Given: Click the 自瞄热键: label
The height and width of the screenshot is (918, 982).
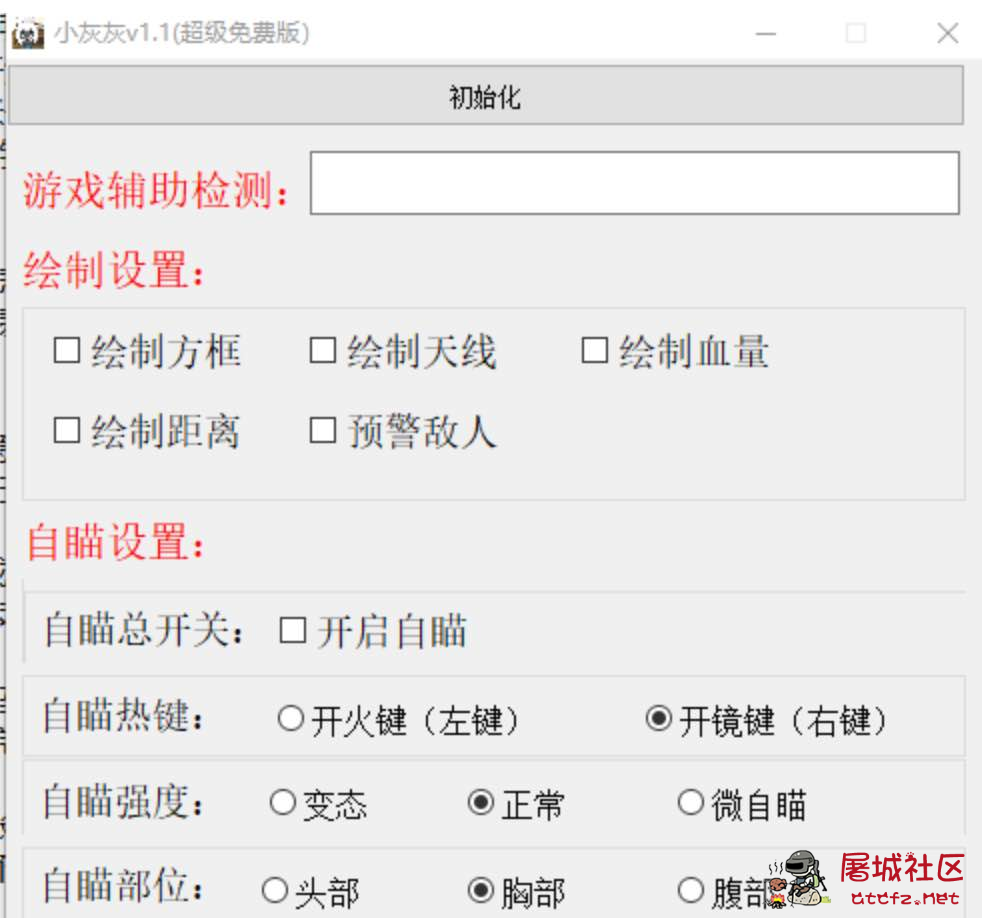Looking at the screenshot, I should (123, 716).
